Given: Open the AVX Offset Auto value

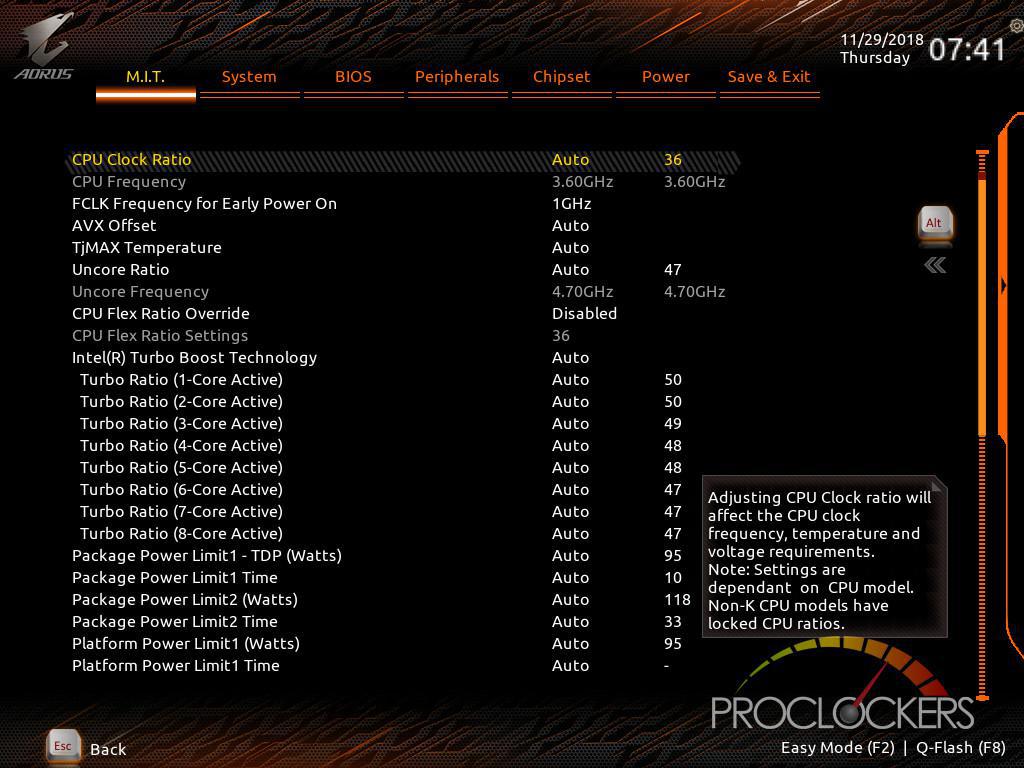Looking at the screenshot, I should (x=570, y=226).
